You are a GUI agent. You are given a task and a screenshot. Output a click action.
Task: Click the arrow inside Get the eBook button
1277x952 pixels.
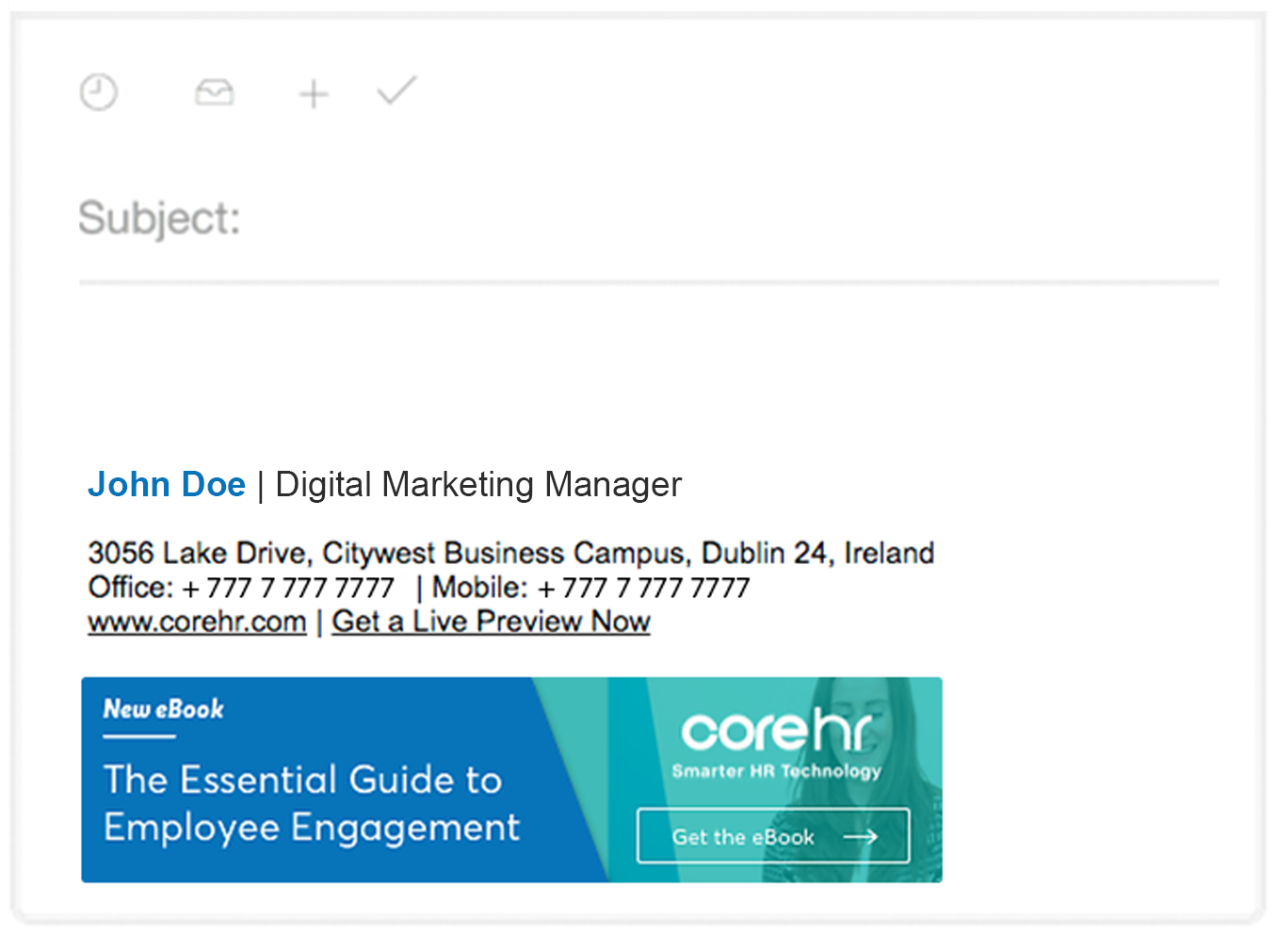pyautogui.click(x=861, y=836)
